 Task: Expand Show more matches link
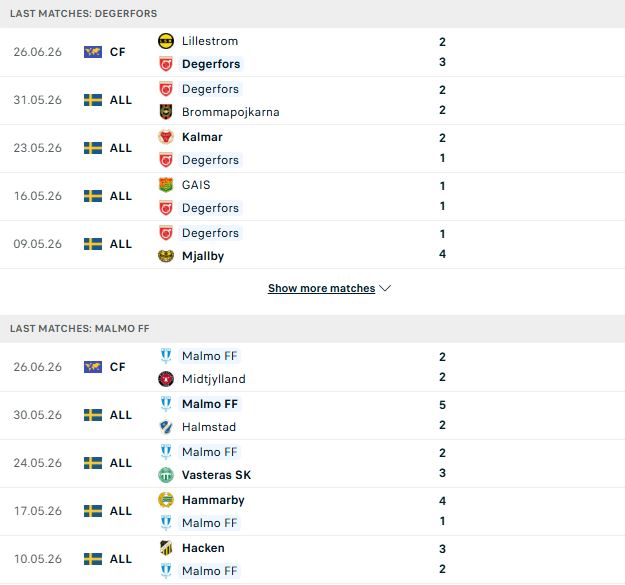321,288
